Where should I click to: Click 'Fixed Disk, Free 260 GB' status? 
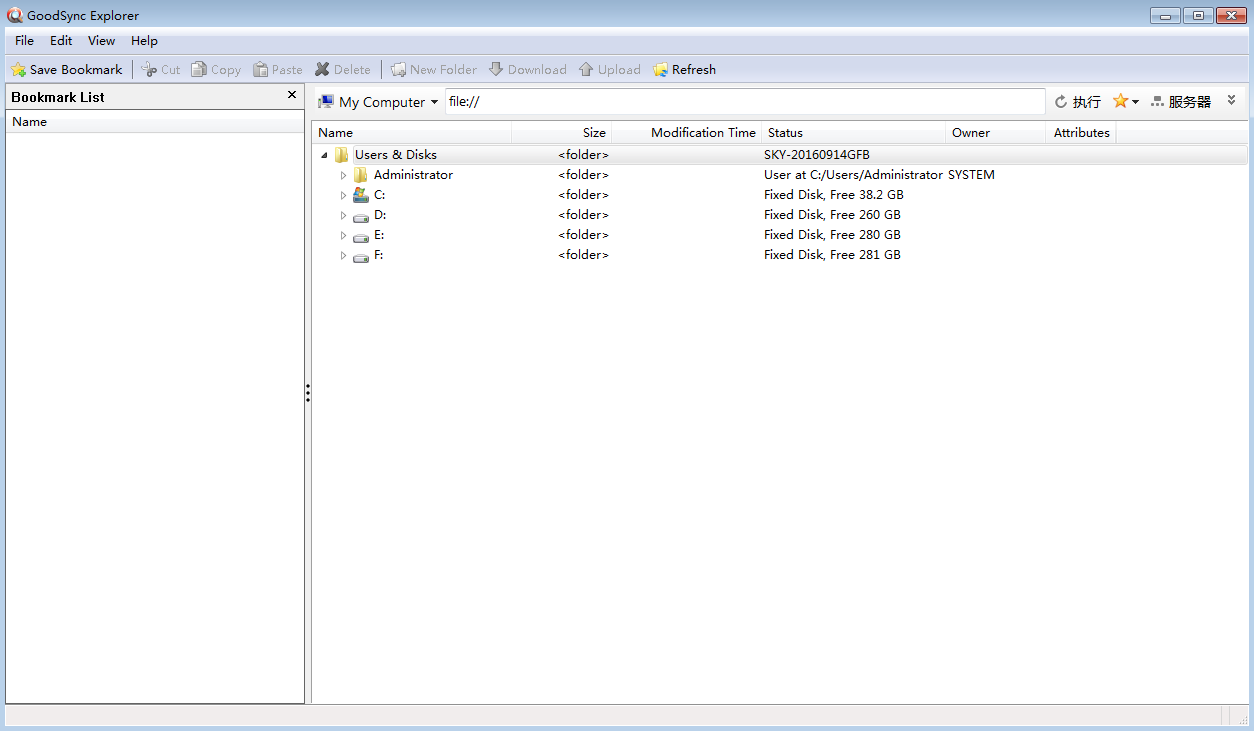point(832,215)
